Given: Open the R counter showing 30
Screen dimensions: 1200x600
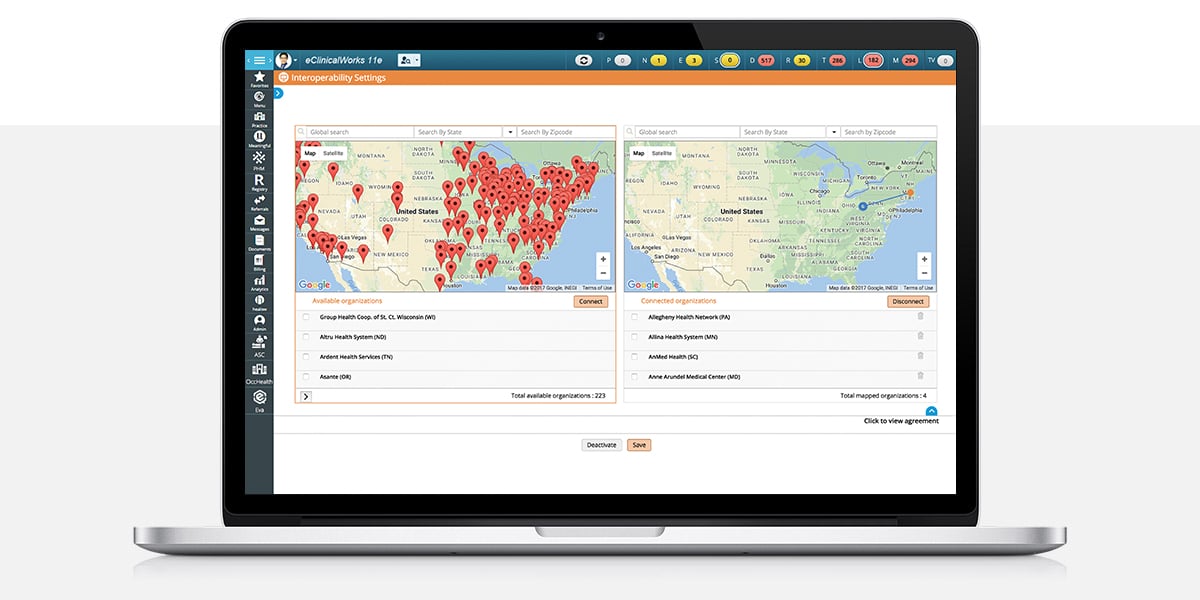Looking at the screenshot, I should [x=800, y=61].
